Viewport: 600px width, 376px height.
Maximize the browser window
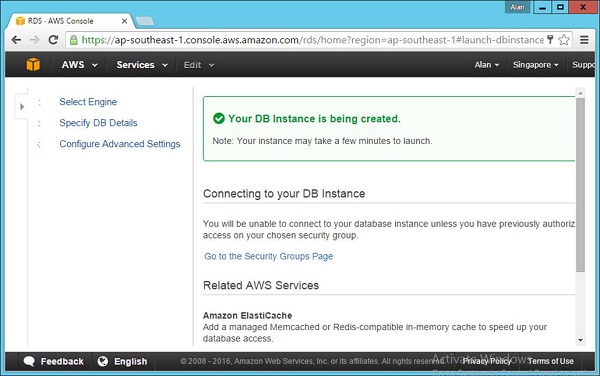click(x=560, y=7)
